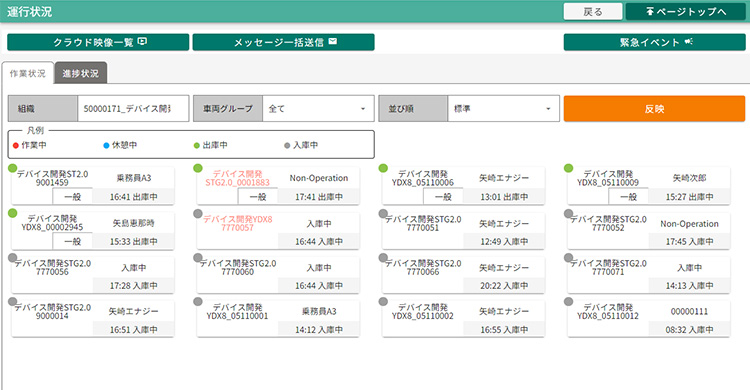Click gray status dot on 7770057 card
This screenshot has height=390, width=750.
pos(198,213)
